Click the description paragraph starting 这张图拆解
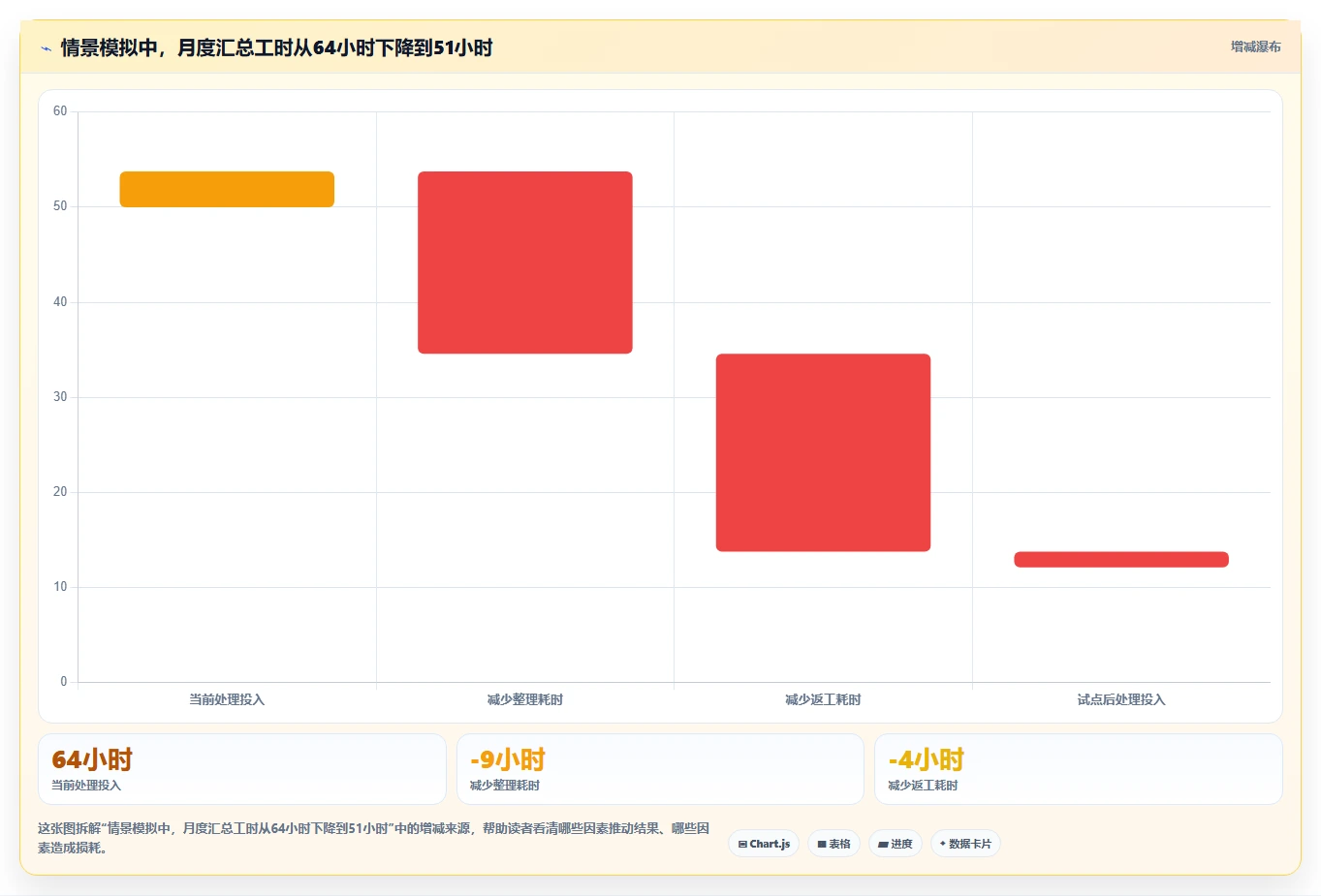The image size is (1321, 896). point(374,838)
